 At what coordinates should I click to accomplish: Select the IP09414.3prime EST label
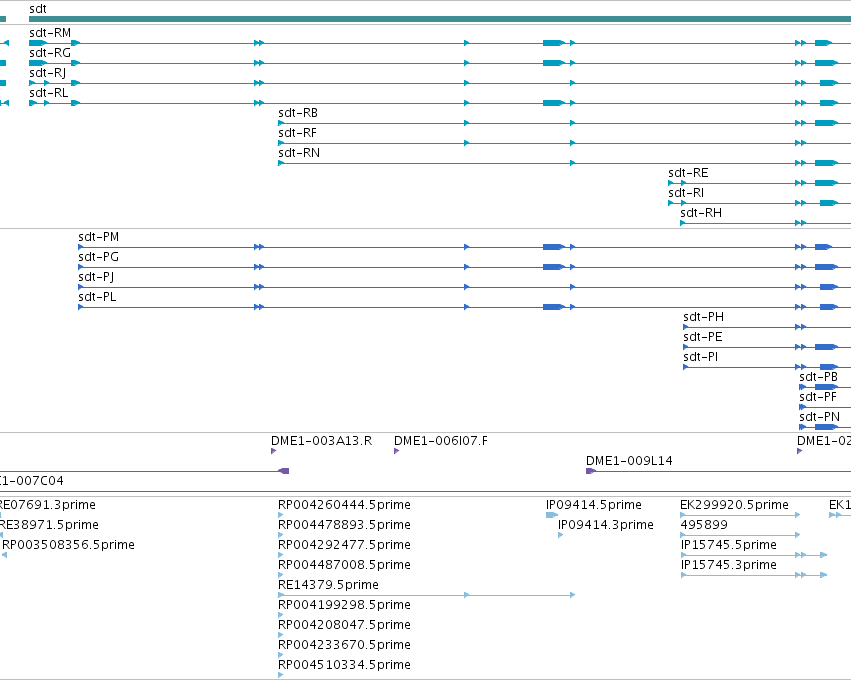point(606,525)
